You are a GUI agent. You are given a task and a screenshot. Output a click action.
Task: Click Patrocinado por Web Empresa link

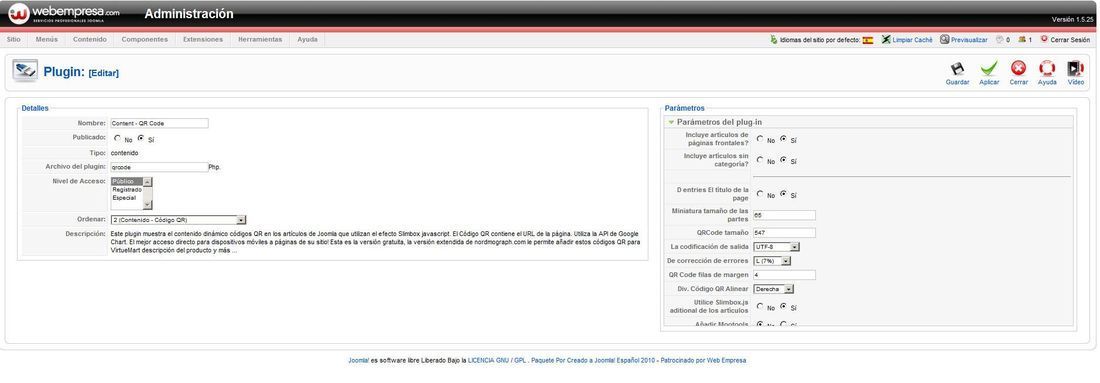tap(704, 361)
